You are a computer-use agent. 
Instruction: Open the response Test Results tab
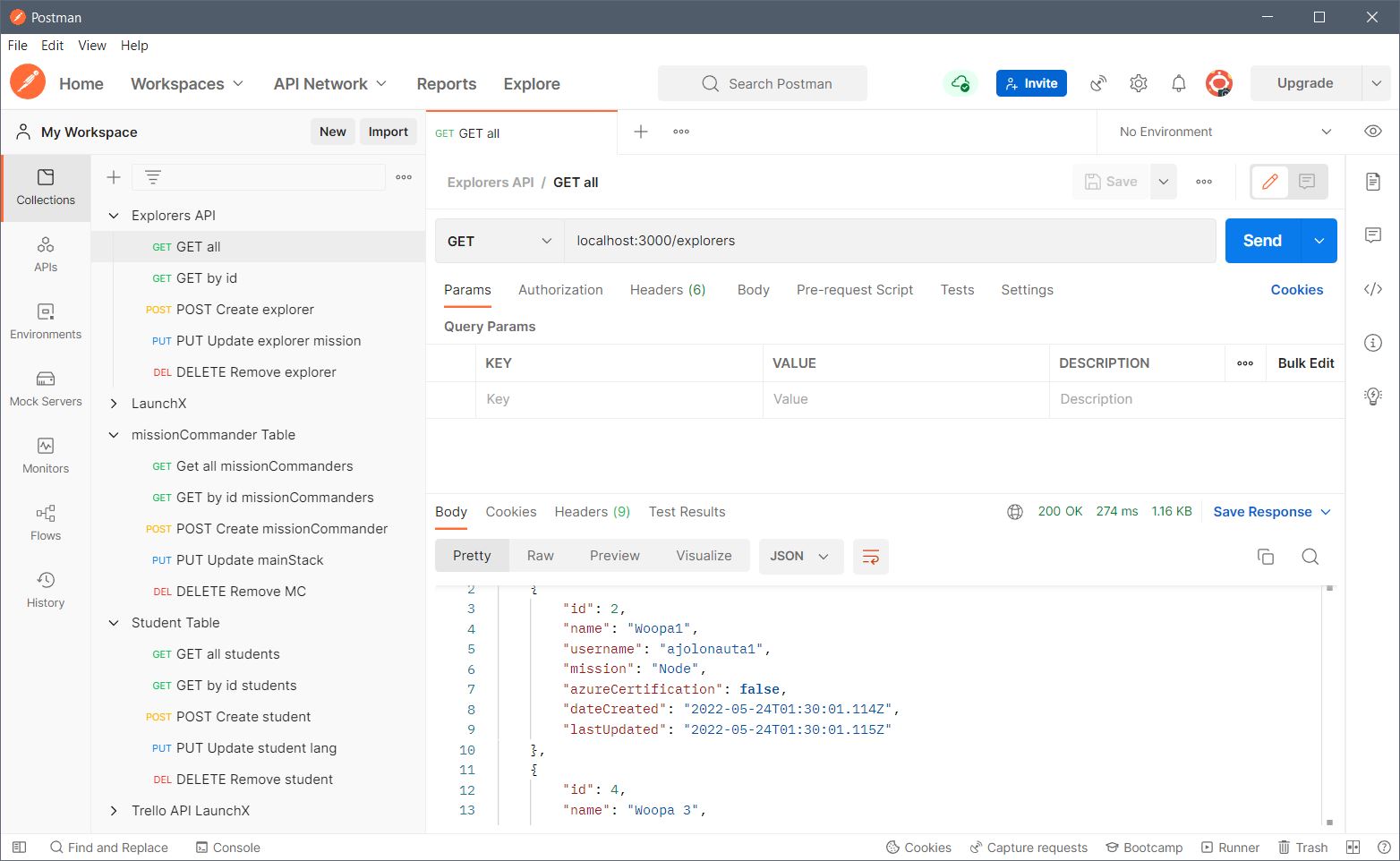pos(687,512)
